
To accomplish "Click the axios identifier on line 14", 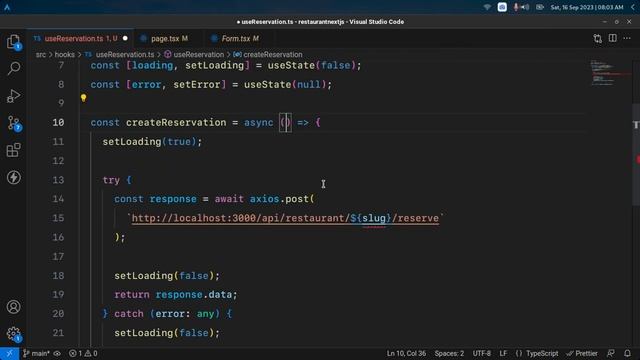I will coord(264,199).
